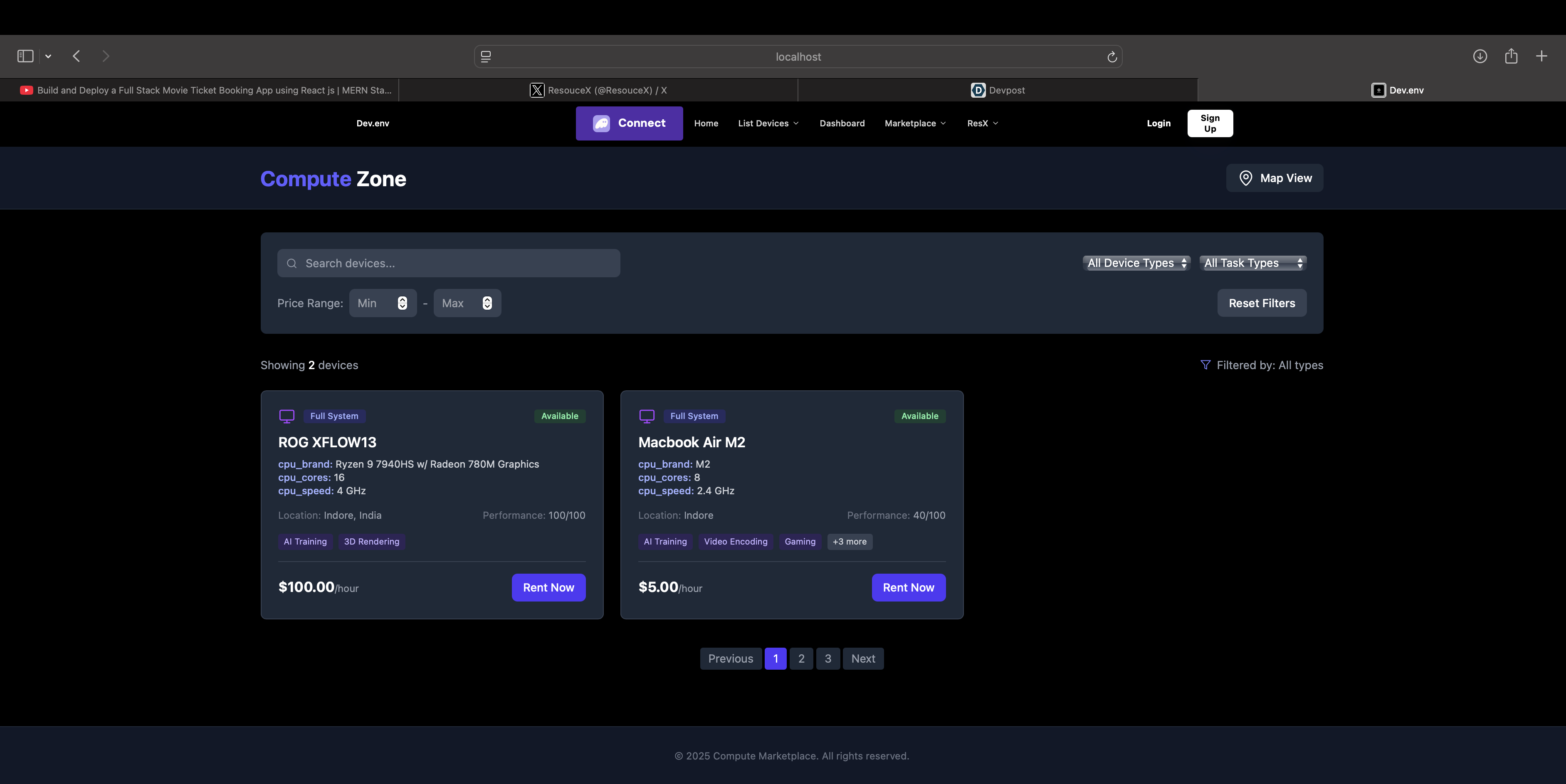The width and height of the screenshot is (1566, 784).
Task: Switch to the Devpost browser tab
Action: tap(997, 90)
